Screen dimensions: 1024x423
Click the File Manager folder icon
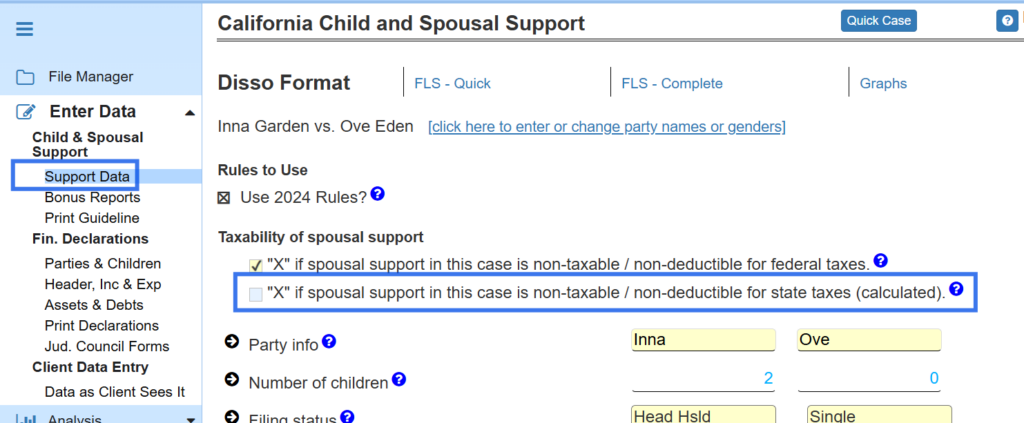pos(25,77)
